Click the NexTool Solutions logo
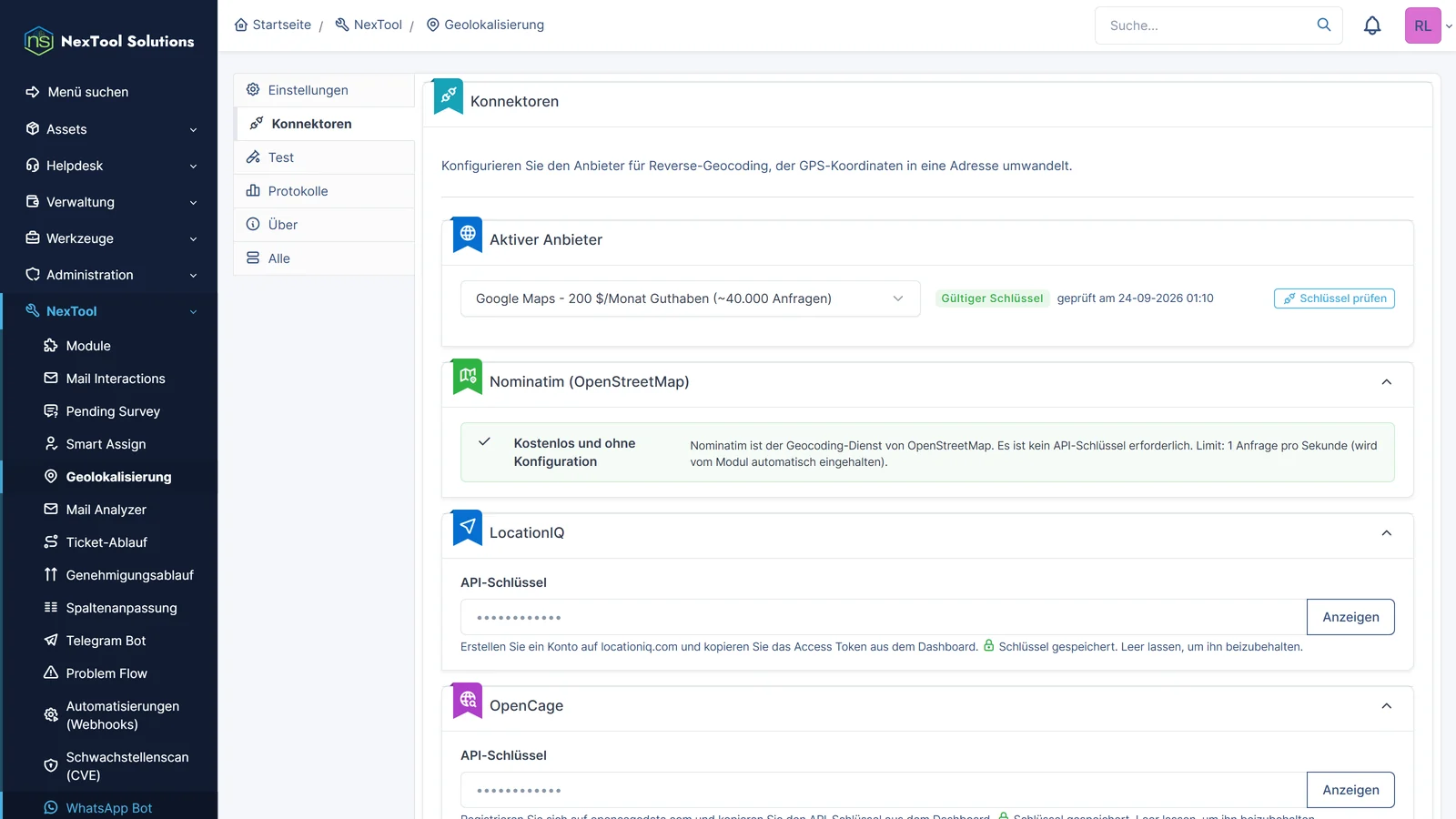This screenshot has width=1456, height=819. click(109, 41)
